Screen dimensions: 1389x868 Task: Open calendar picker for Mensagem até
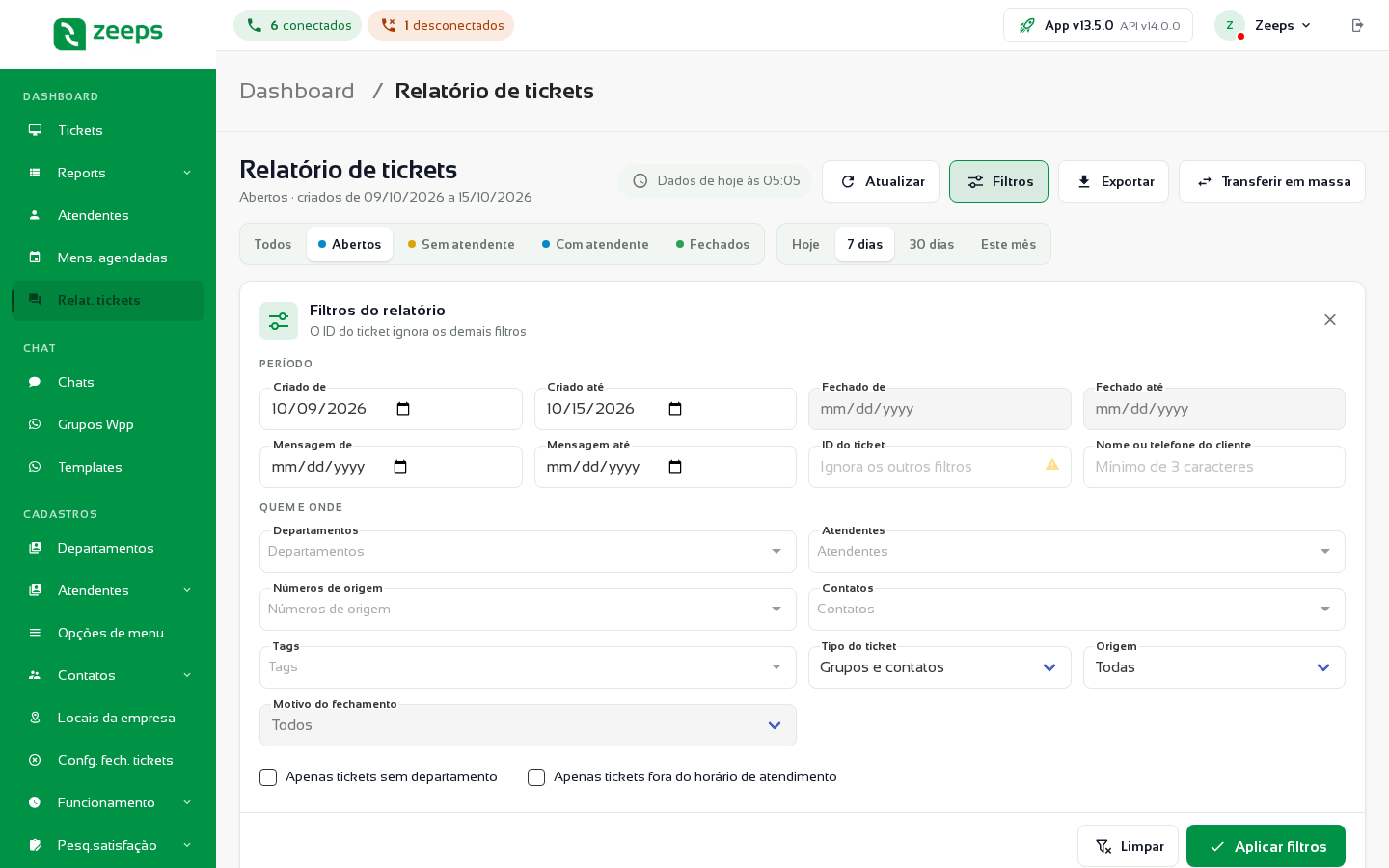point(675,467)
